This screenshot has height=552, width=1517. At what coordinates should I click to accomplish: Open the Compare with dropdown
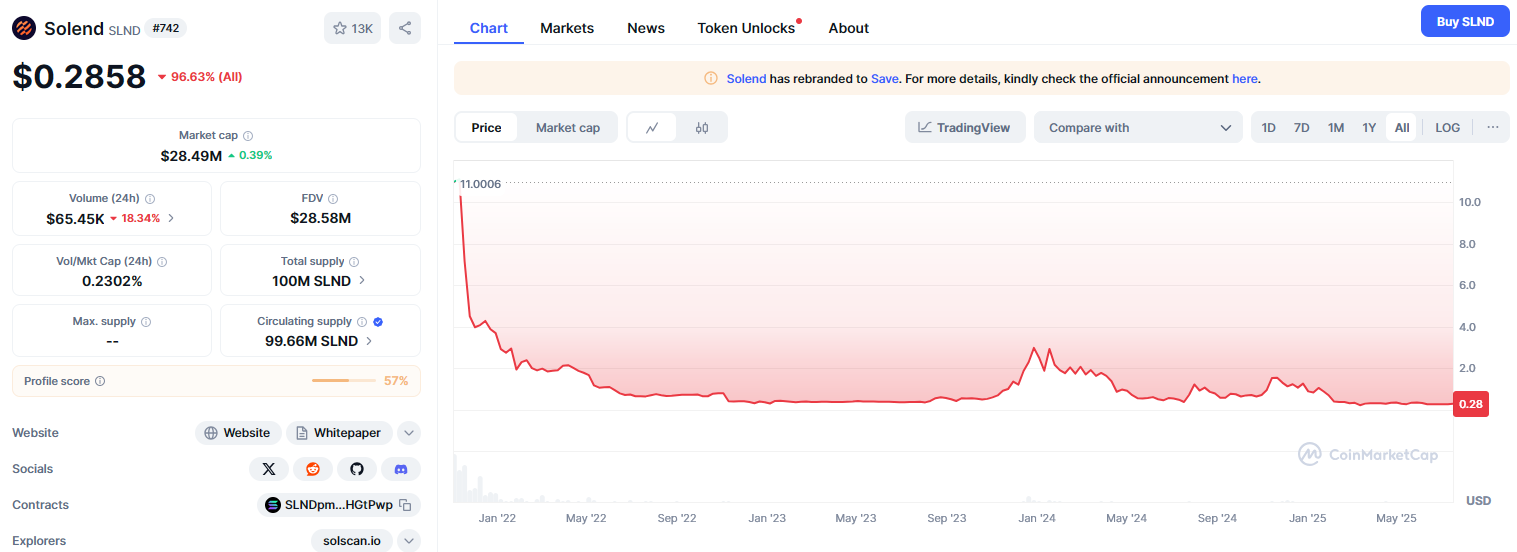(x=1138, y=127)
